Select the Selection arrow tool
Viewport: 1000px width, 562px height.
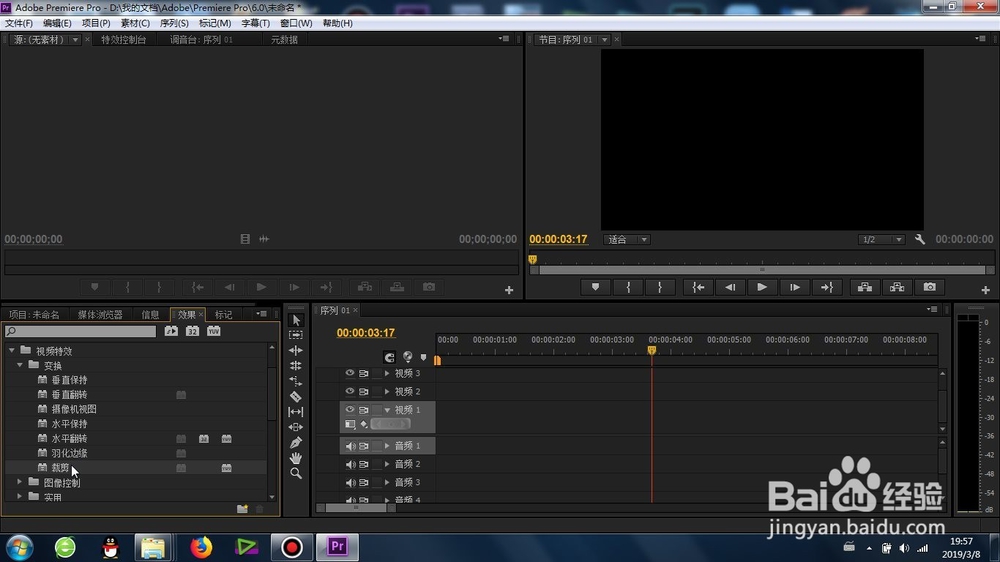[x=296, y=320]
